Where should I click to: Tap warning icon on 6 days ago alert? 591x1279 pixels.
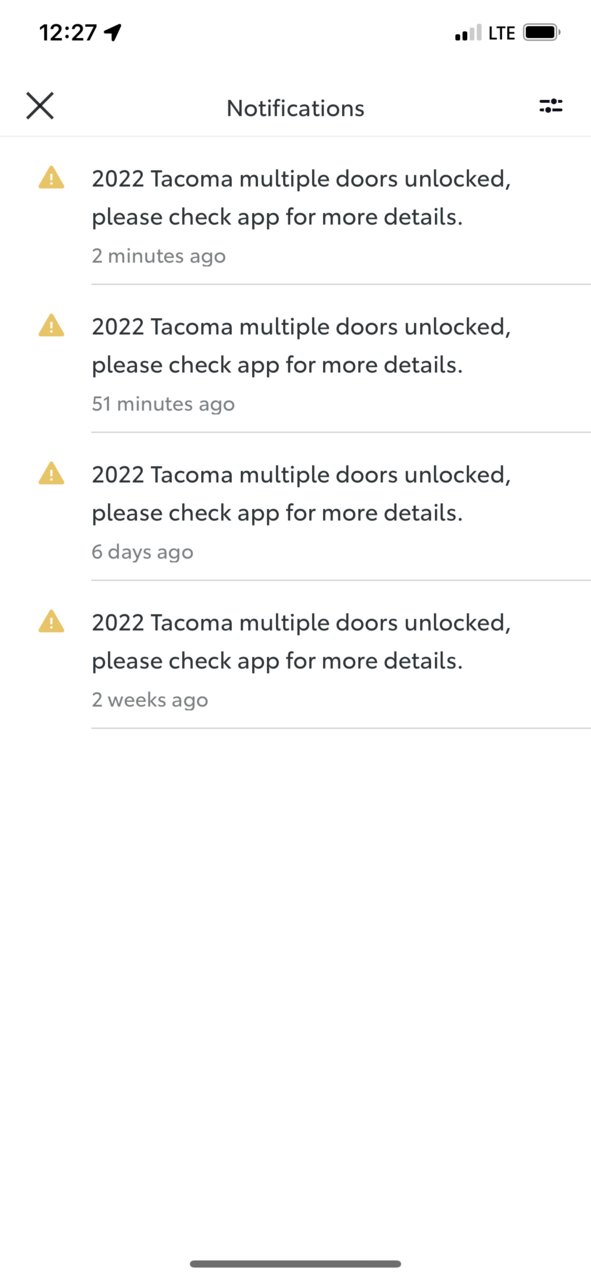point(51,474)
